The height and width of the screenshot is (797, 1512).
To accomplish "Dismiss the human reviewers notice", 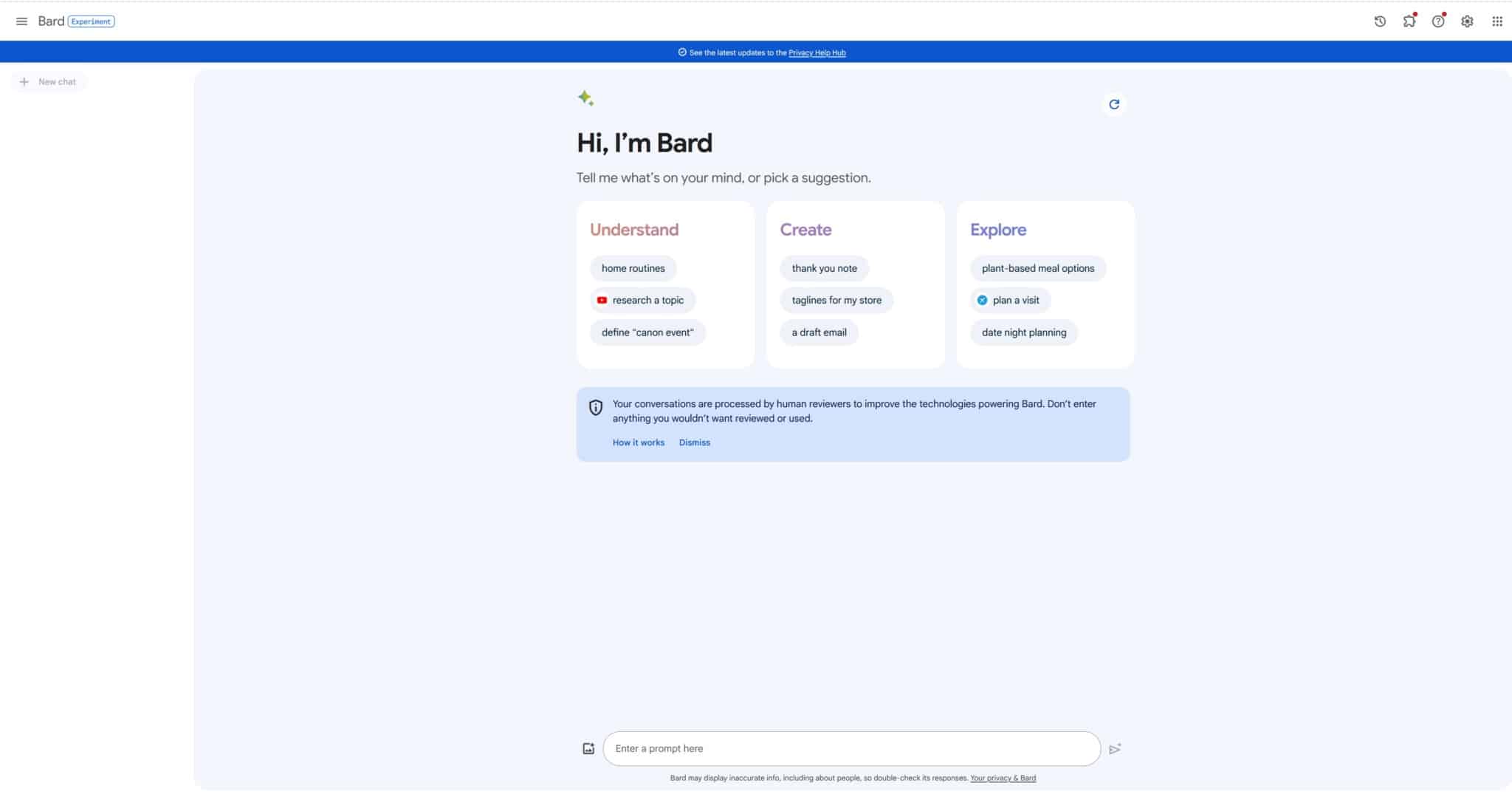I will coord(694,442).
